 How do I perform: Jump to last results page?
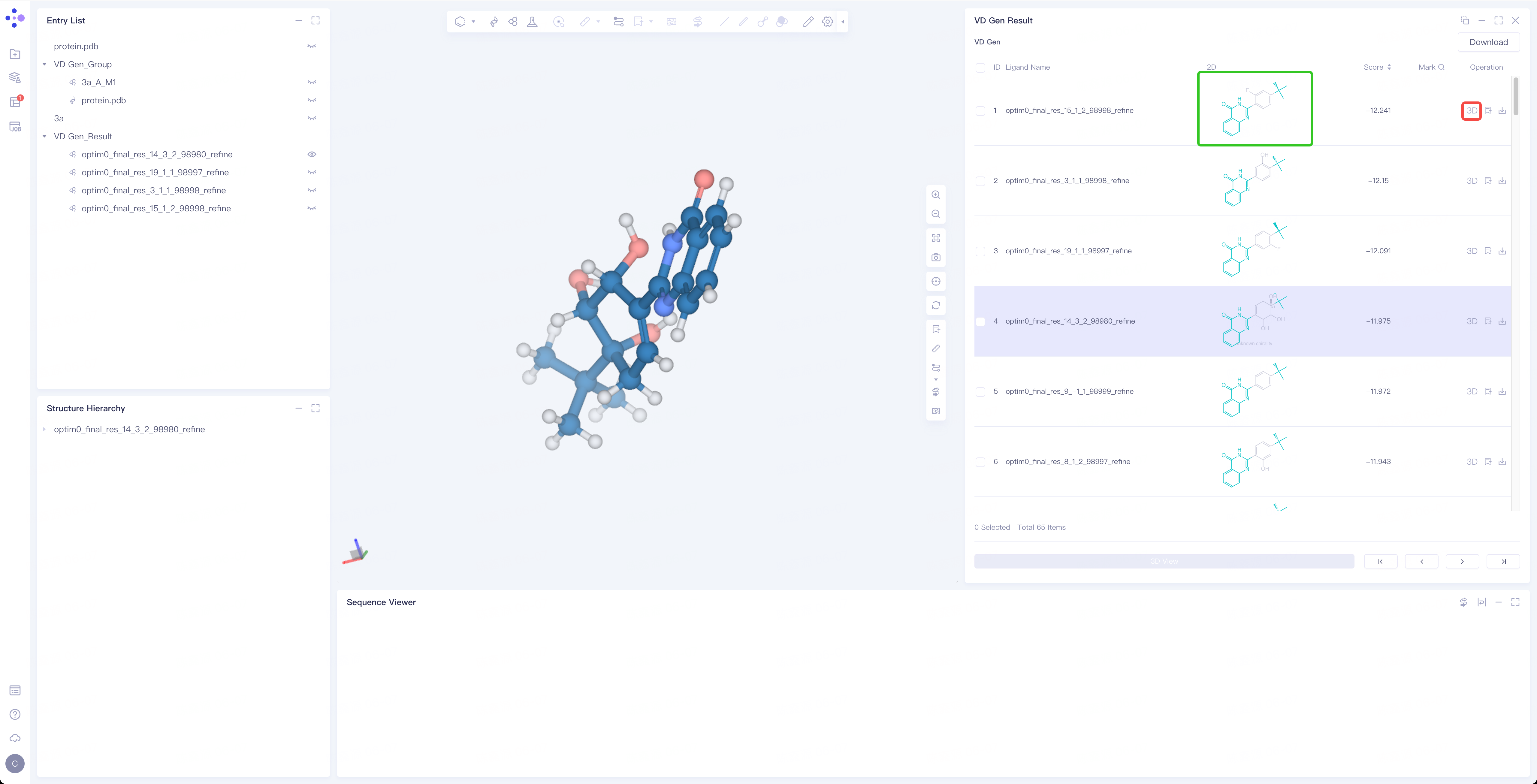point(1503,562)
